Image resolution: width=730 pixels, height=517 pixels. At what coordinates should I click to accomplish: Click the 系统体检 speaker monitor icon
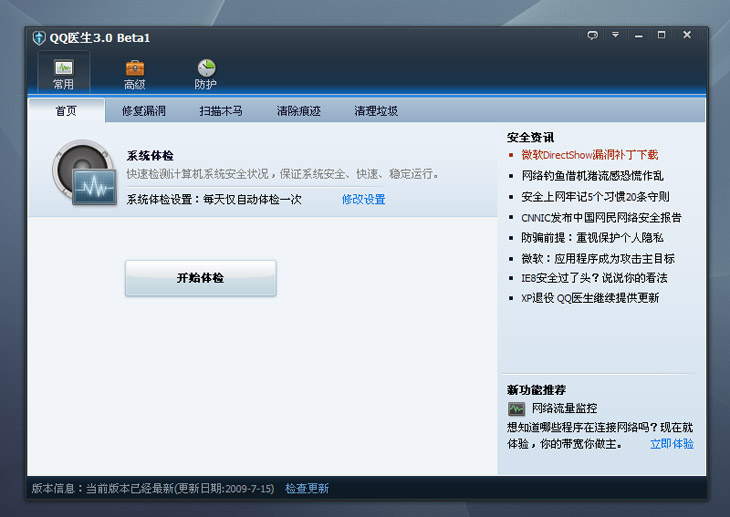[84, 172]
